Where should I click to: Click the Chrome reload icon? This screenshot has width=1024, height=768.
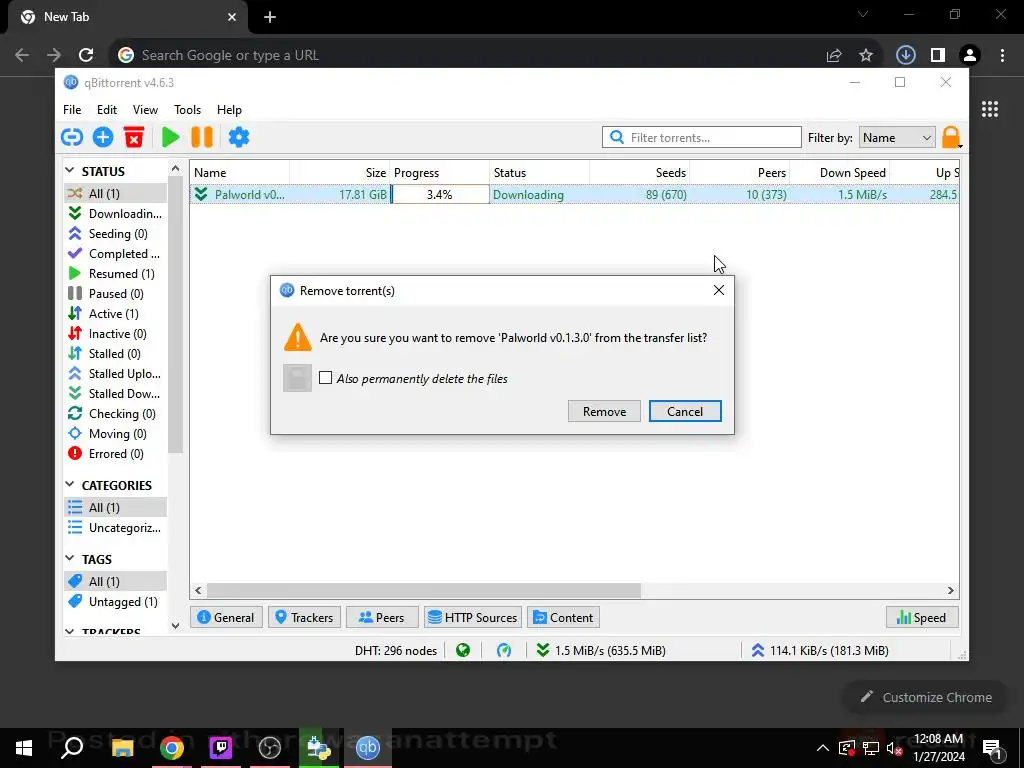pyautogui.click(x=86, y=55)
